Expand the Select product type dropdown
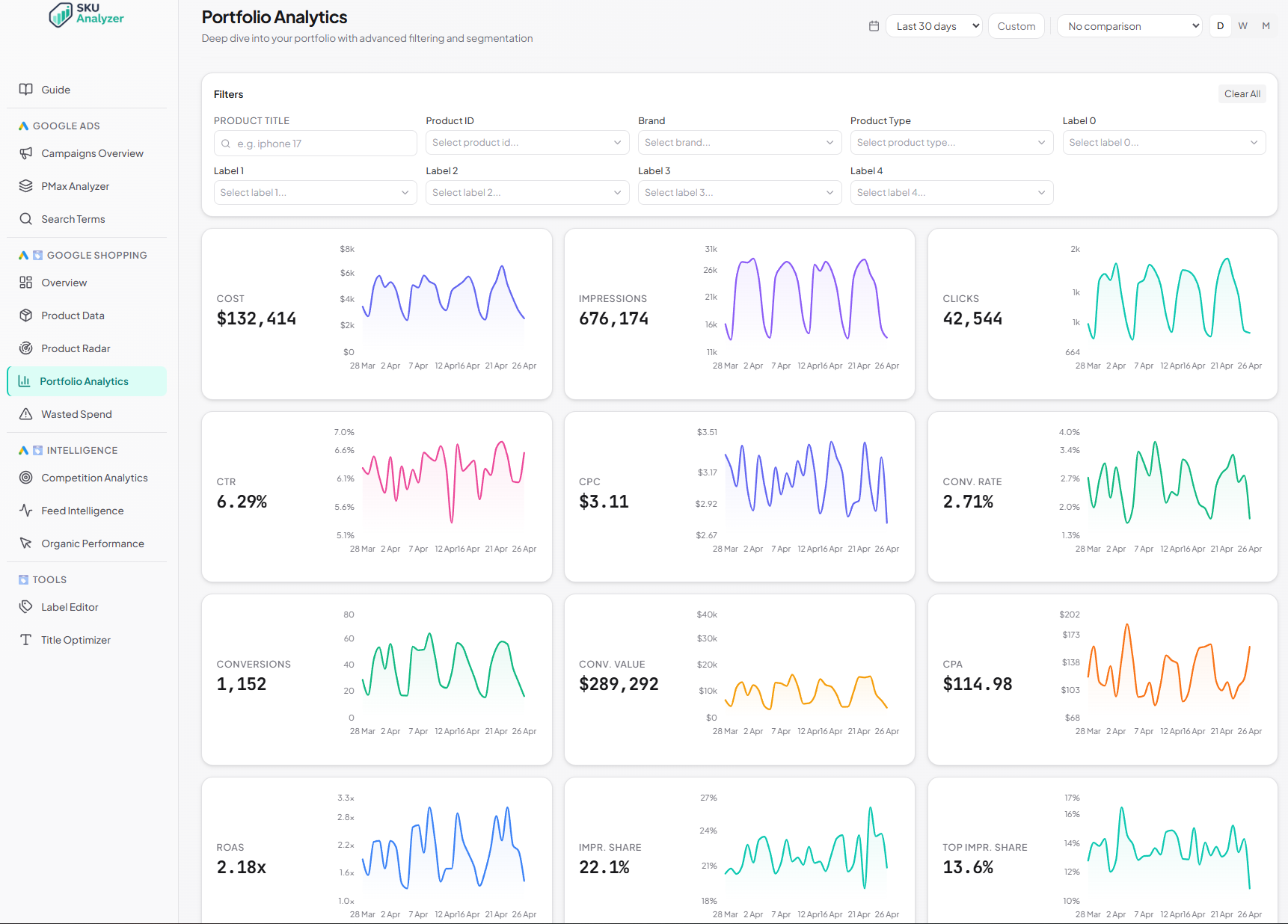This screenshot has width=1288, height=924. click(x=952, y=143)
